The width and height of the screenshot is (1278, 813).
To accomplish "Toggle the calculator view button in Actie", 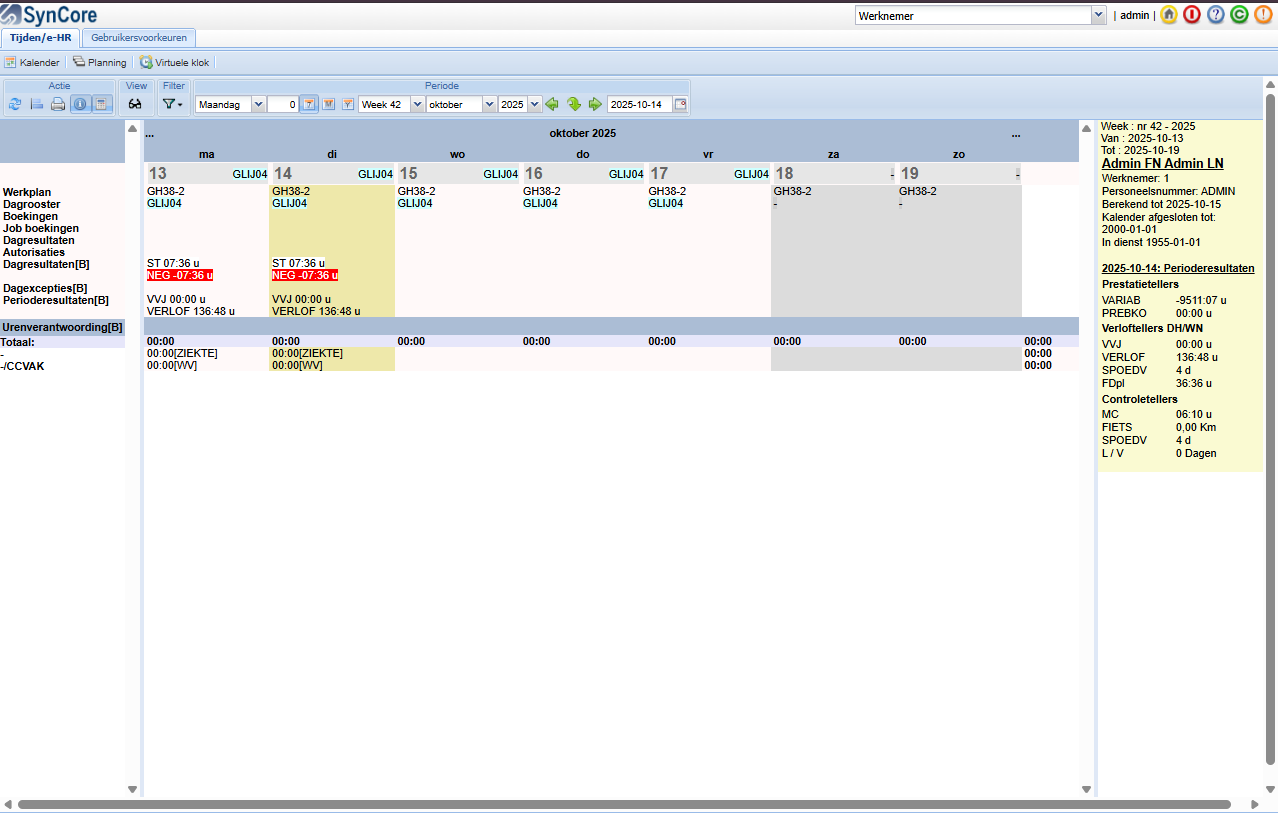I will pyautogui.click(x=101, y=104).
